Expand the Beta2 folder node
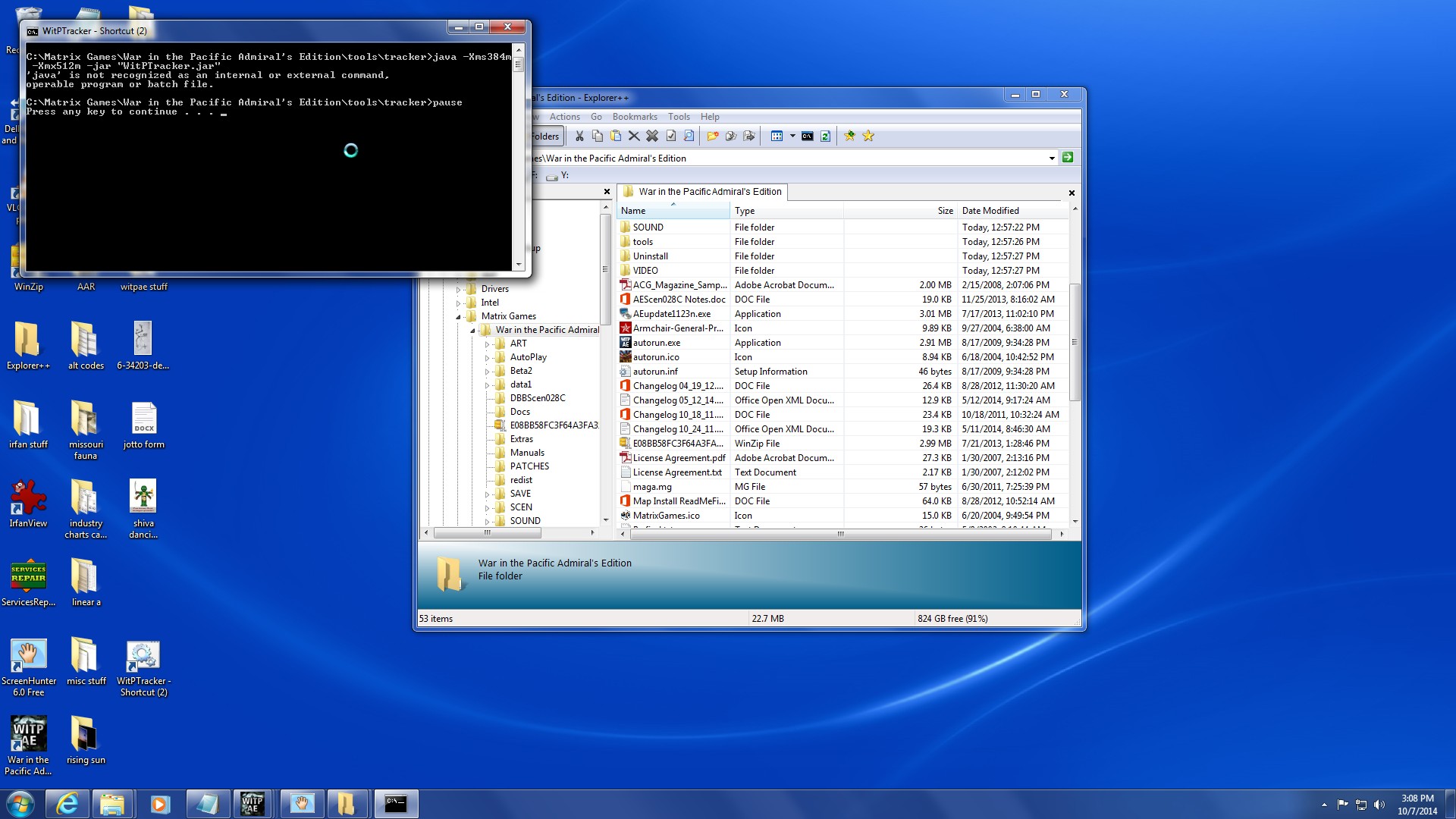The height and width of the screenshot is (819, 1456). (x=488, y=372)
